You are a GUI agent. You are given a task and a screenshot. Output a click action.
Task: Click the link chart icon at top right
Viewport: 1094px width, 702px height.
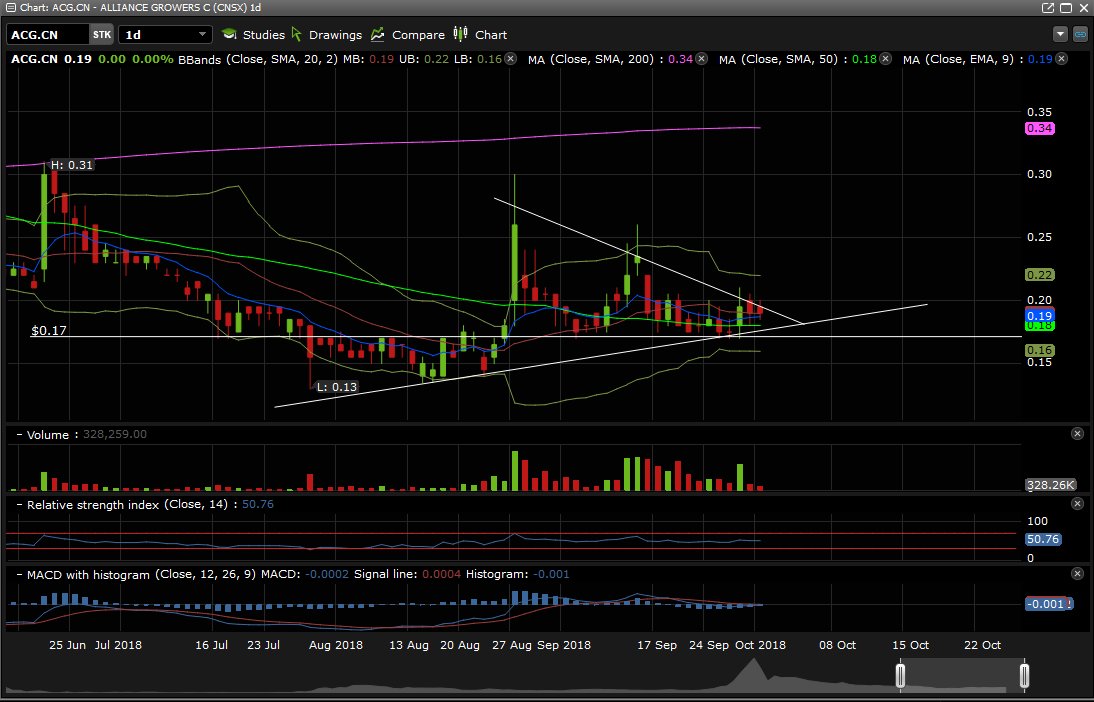coord(1080,34)
